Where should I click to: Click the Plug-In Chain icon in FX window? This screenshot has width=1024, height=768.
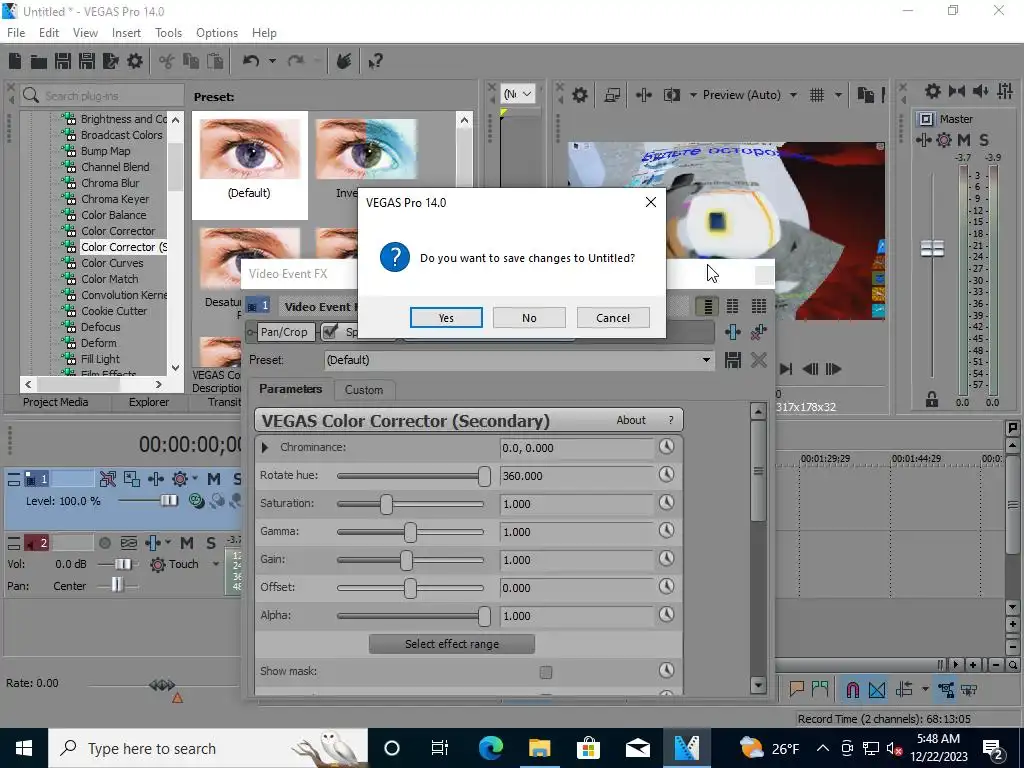pyautogui.click(x=733, y=332)
